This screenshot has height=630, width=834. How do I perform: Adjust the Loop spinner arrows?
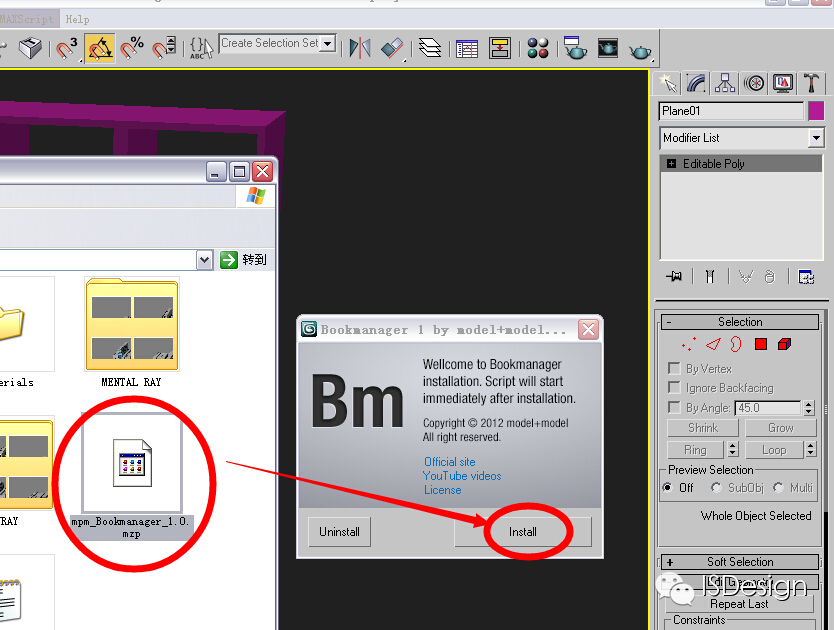click(811, 450)
